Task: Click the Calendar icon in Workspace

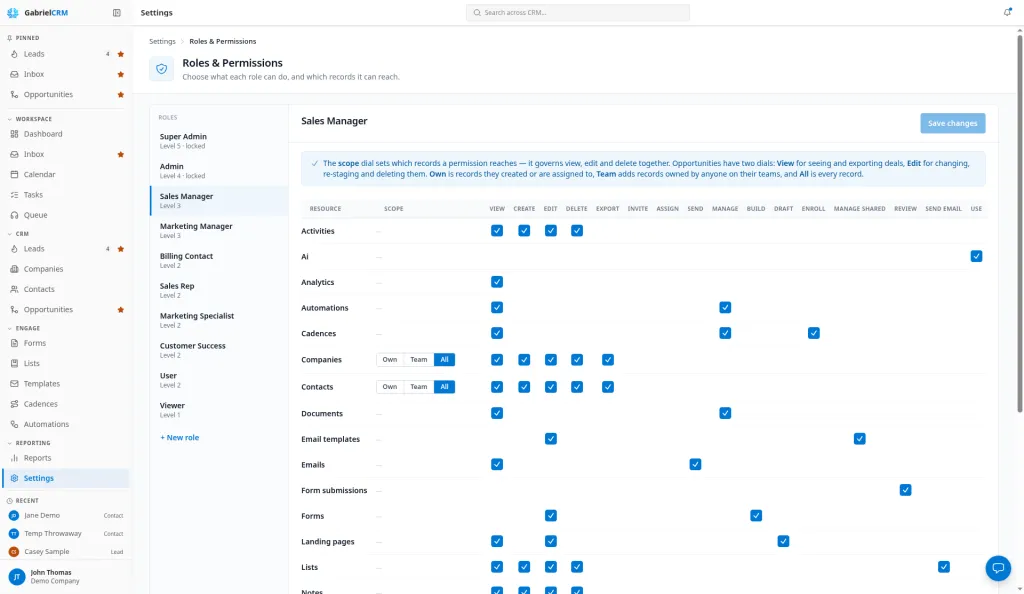Action: 14,174
